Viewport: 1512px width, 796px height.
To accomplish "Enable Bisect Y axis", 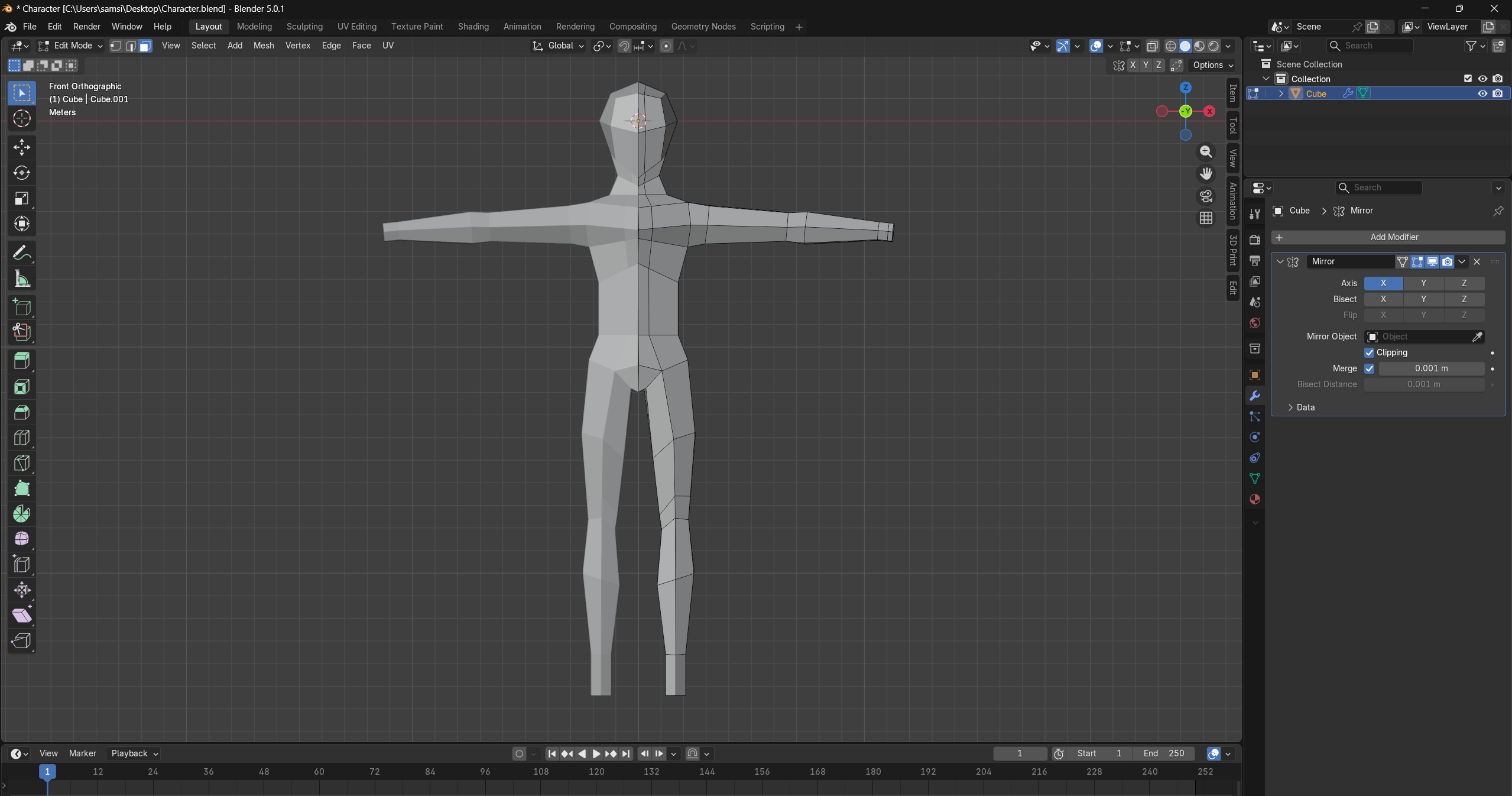I will click(1423, 299).
